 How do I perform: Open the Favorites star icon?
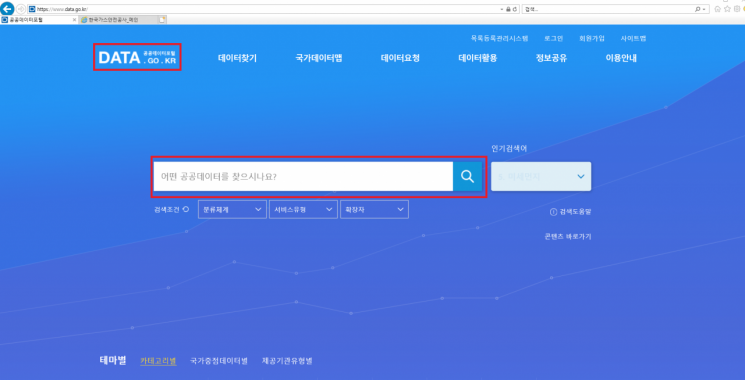727,9
